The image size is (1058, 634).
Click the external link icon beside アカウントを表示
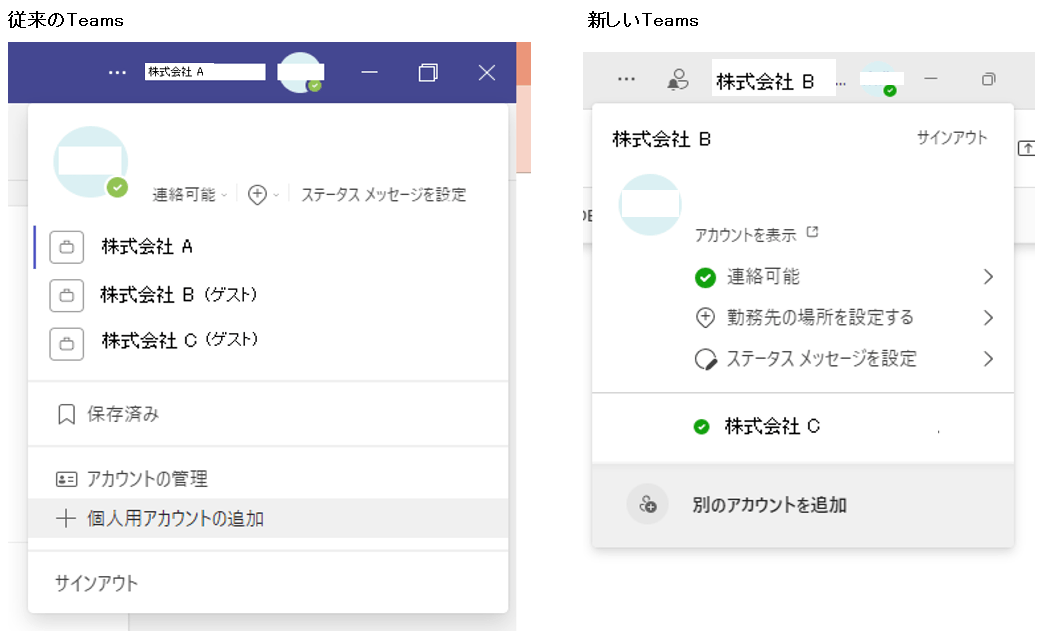(812, 232)
